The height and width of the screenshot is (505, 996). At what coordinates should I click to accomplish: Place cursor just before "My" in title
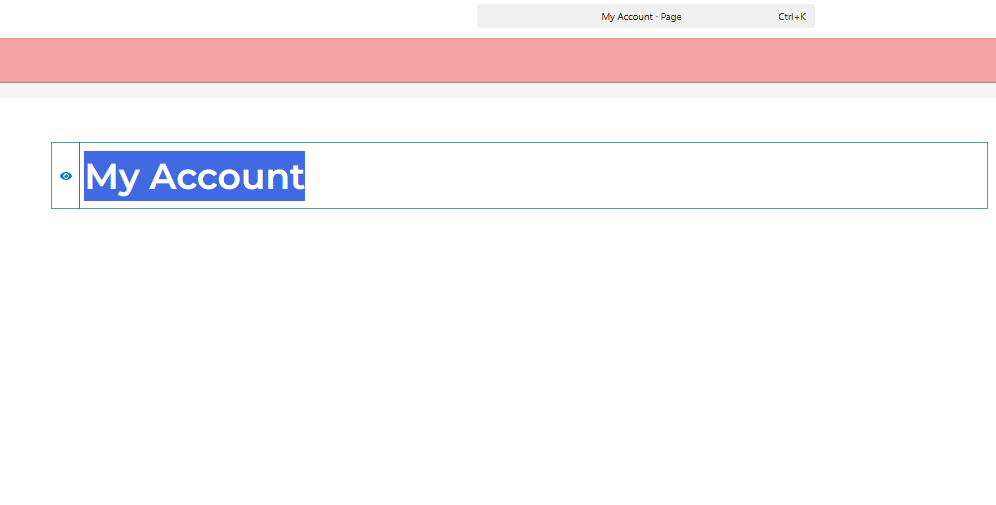pyautogui.click(x=85, y=176)
